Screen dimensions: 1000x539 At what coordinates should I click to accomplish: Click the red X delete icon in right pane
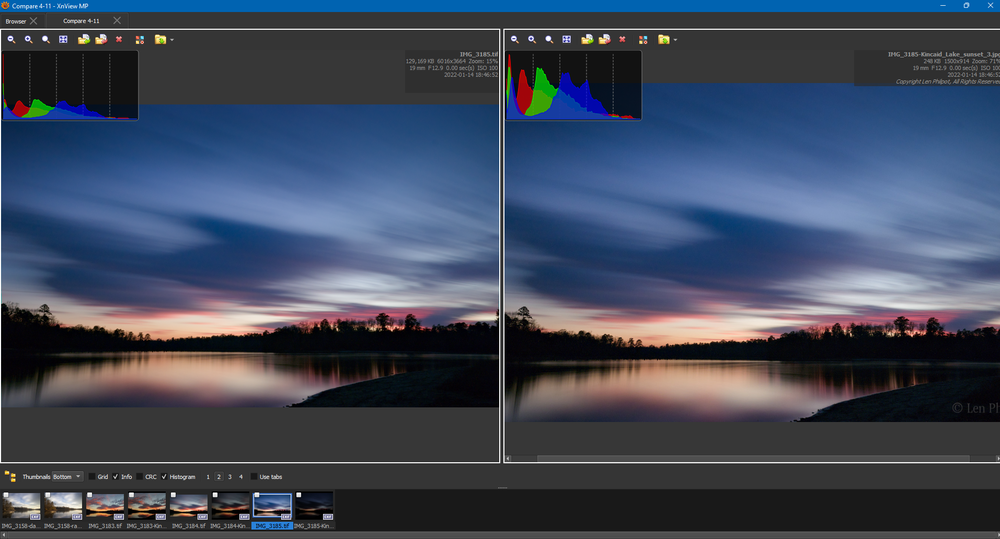coord(622,40)
